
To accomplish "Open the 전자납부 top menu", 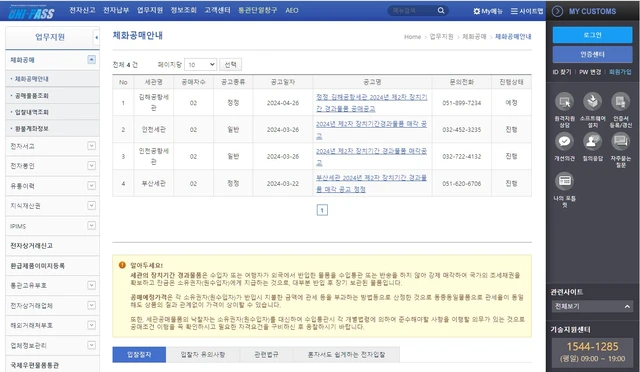I will pyautogui.click(x=116, y=10).
